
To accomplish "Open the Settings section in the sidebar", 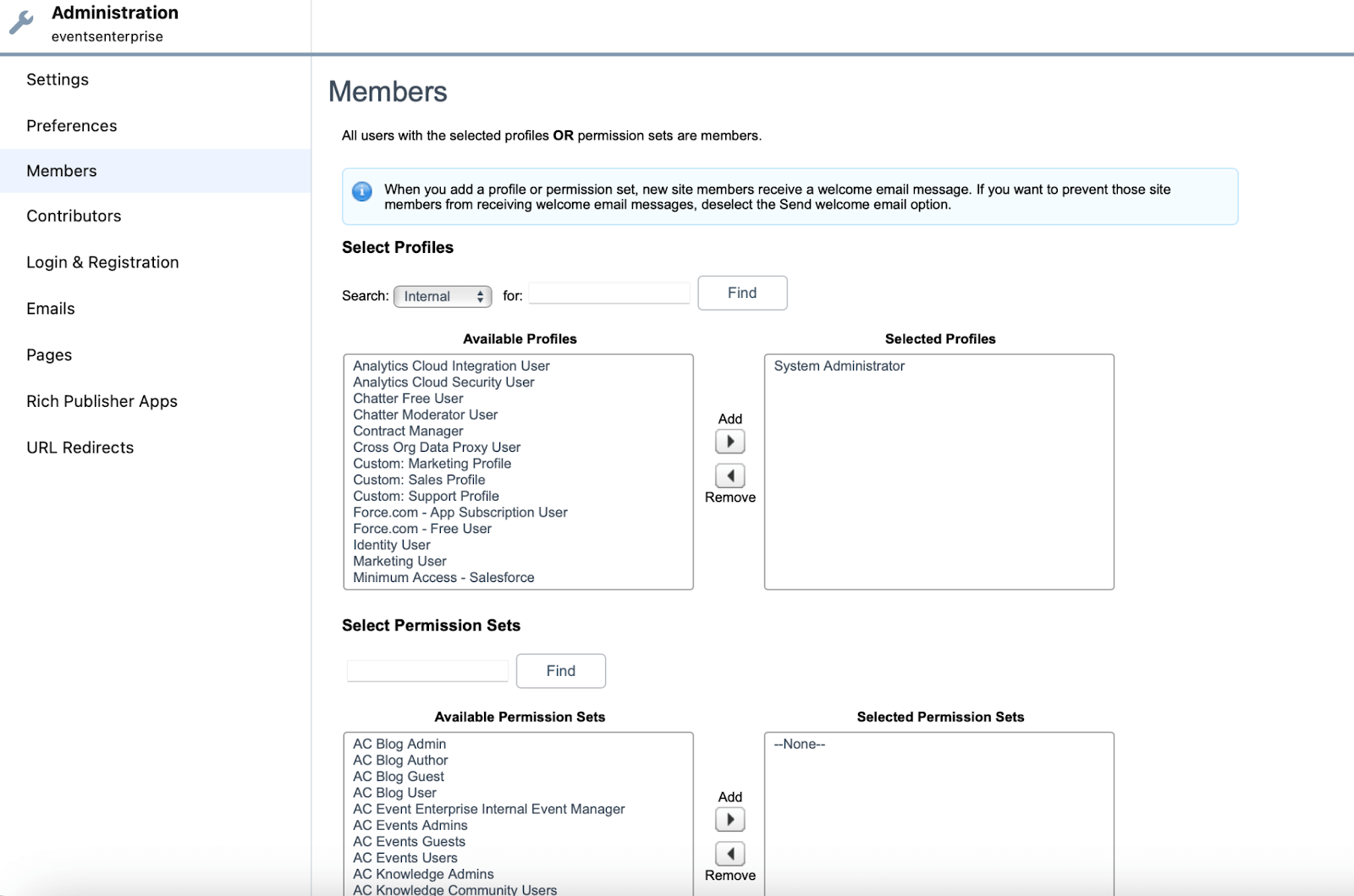I will pos(58,79).
